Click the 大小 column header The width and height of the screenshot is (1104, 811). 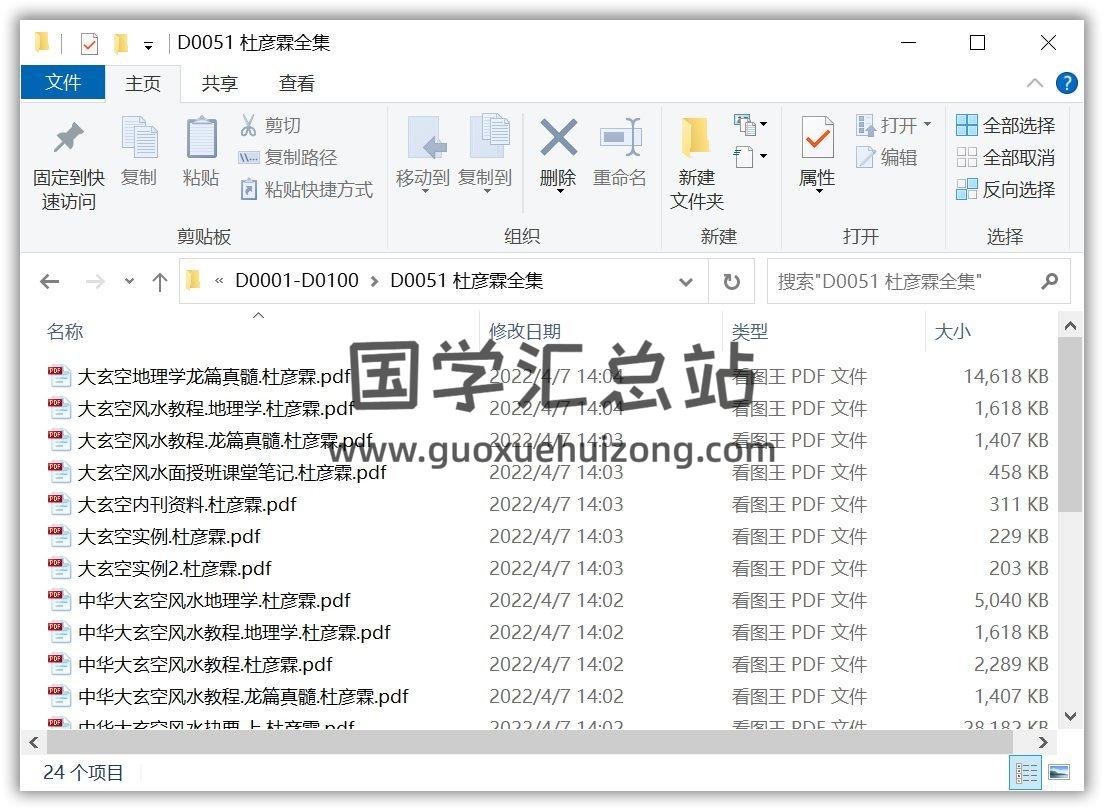tap(952, 332)
